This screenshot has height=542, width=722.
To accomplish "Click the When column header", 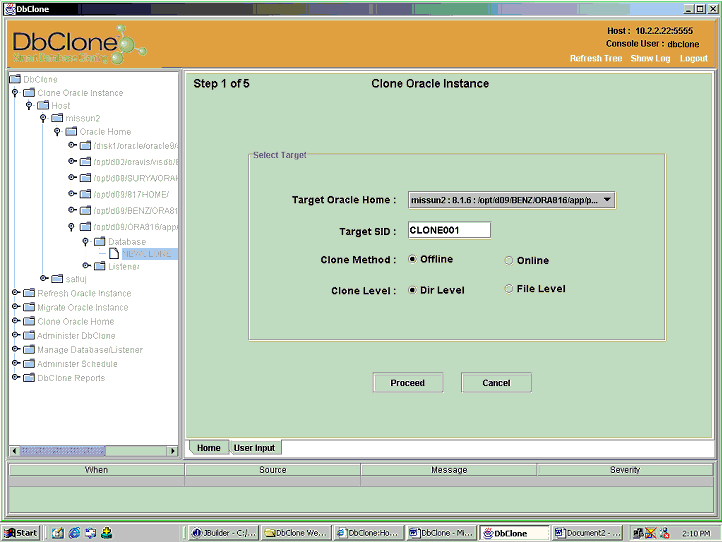I will (x=96, y=470).
